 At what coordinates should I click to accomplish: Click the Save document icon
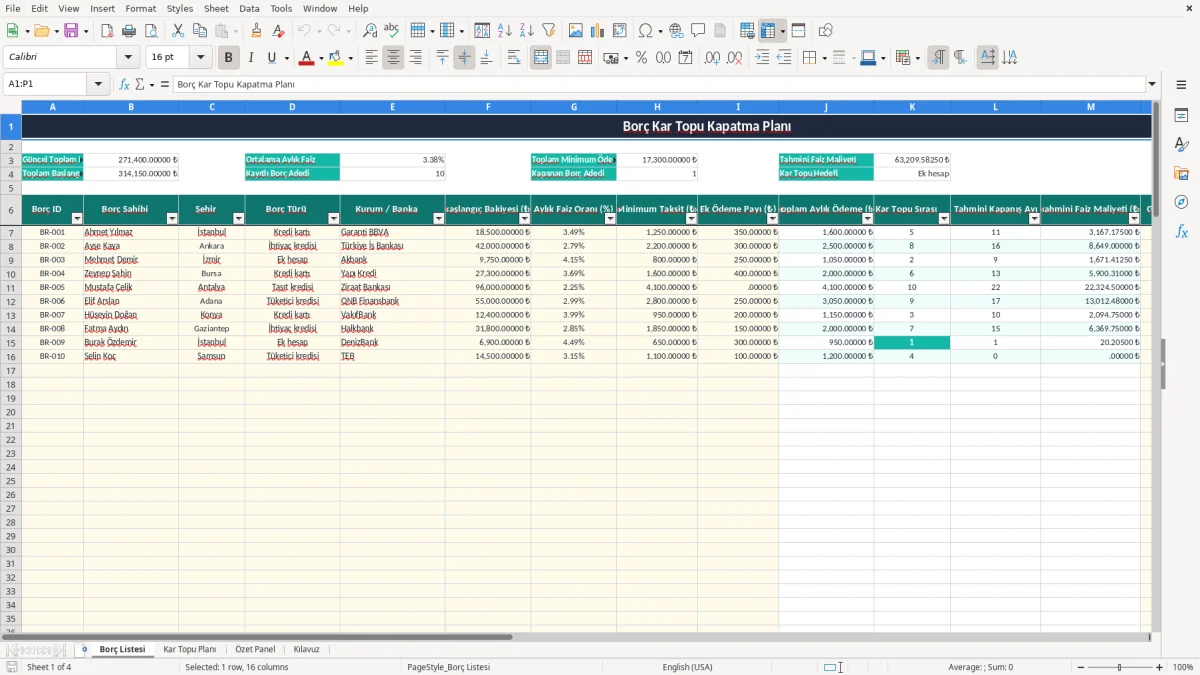point(71,31)
